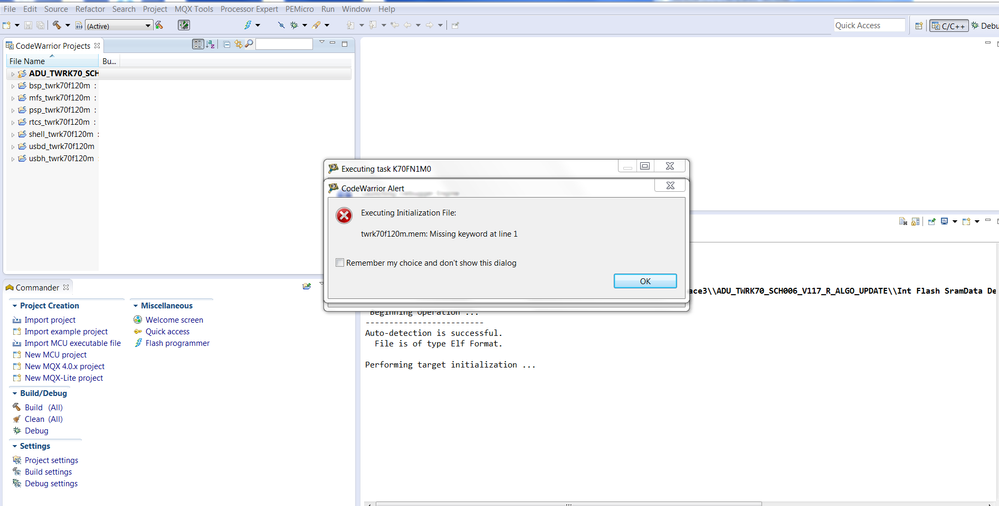999x506 pixels.
Task: Click the Open Perspective icon
Action: (x=919, y=25)
